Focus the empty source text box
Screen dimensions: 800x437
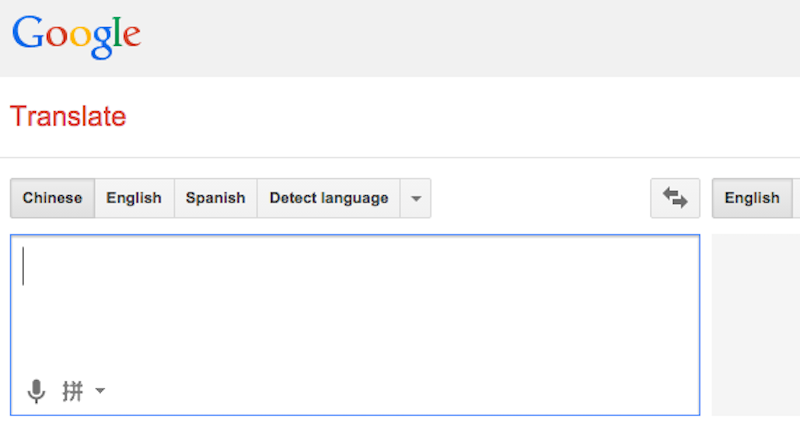click(x=355, y=310)
